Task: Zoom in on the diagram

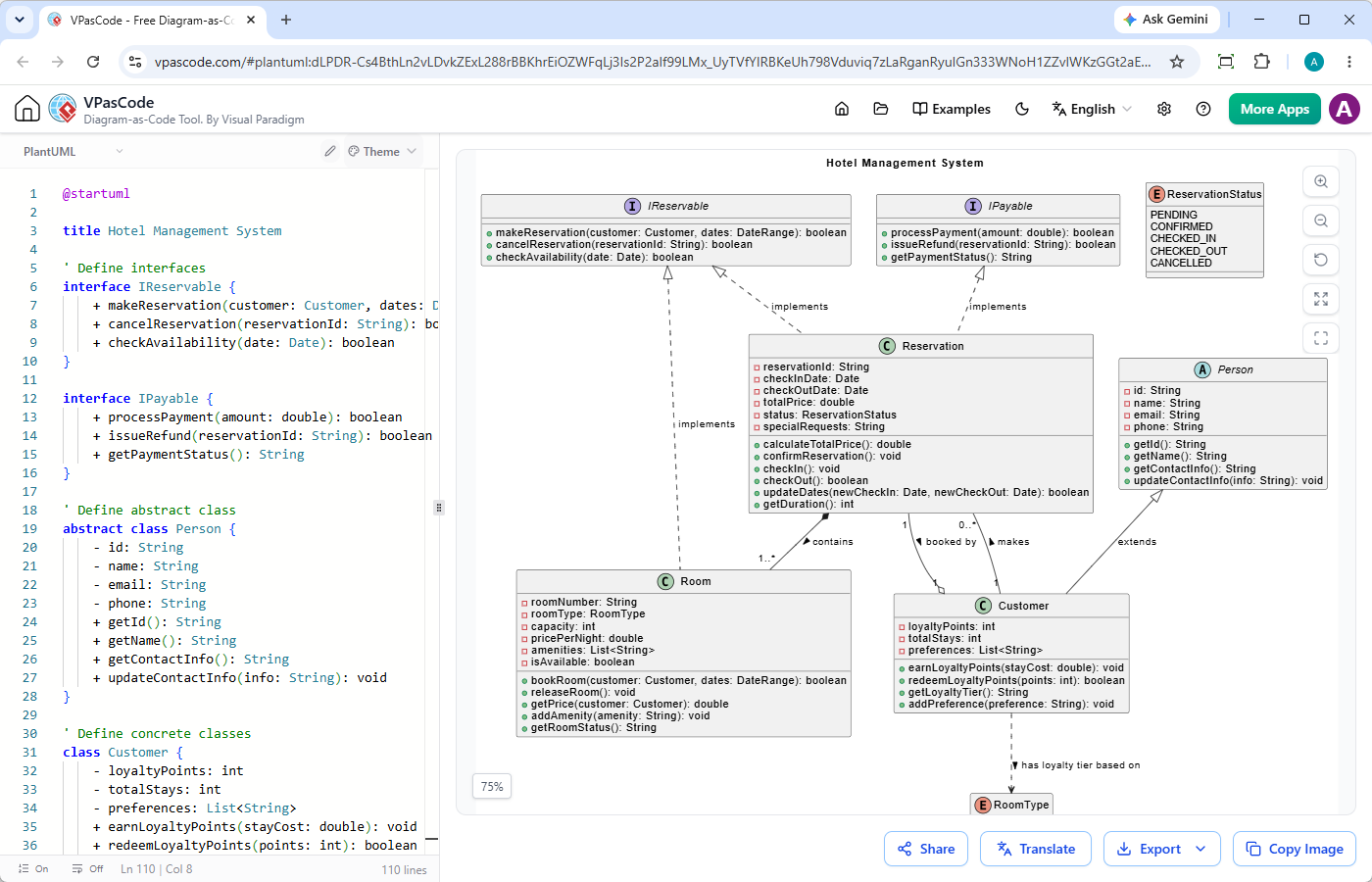Action: click(x=1321, y=181)
